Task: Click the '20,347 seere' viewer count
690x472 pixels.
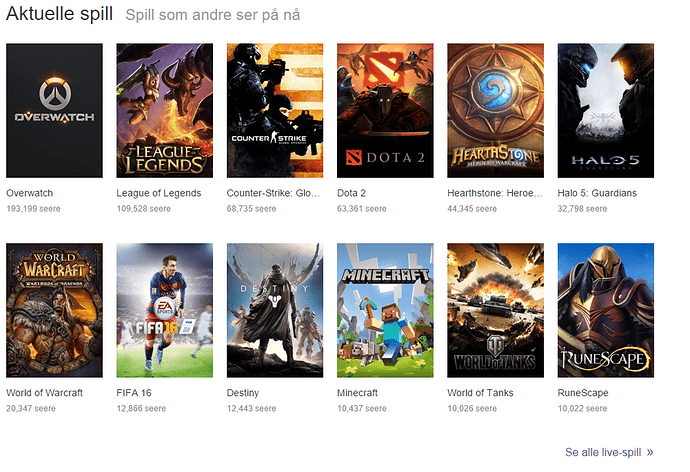Action: coord(31,409)
